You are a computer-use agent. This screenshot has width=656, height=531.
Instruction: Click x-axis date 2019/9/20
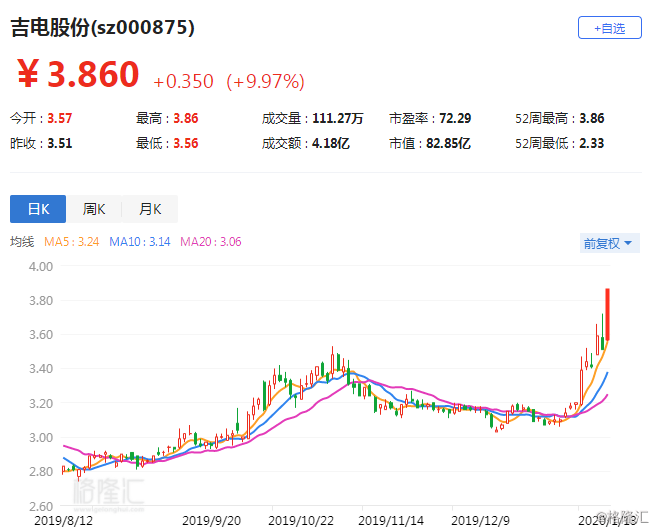click(211, 521)
